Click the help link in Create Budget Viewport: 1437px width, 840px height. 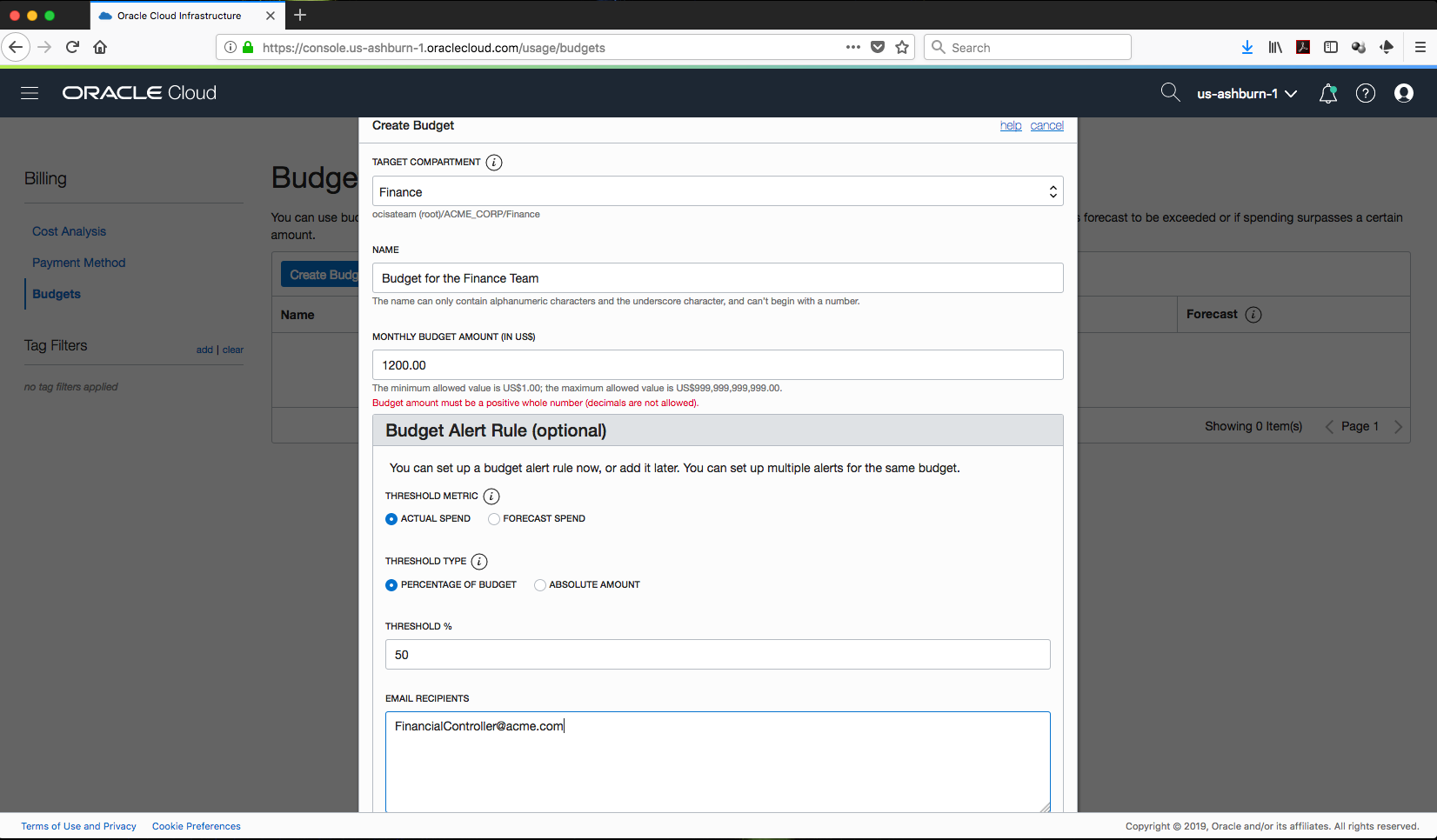[x=1011, y=126]
